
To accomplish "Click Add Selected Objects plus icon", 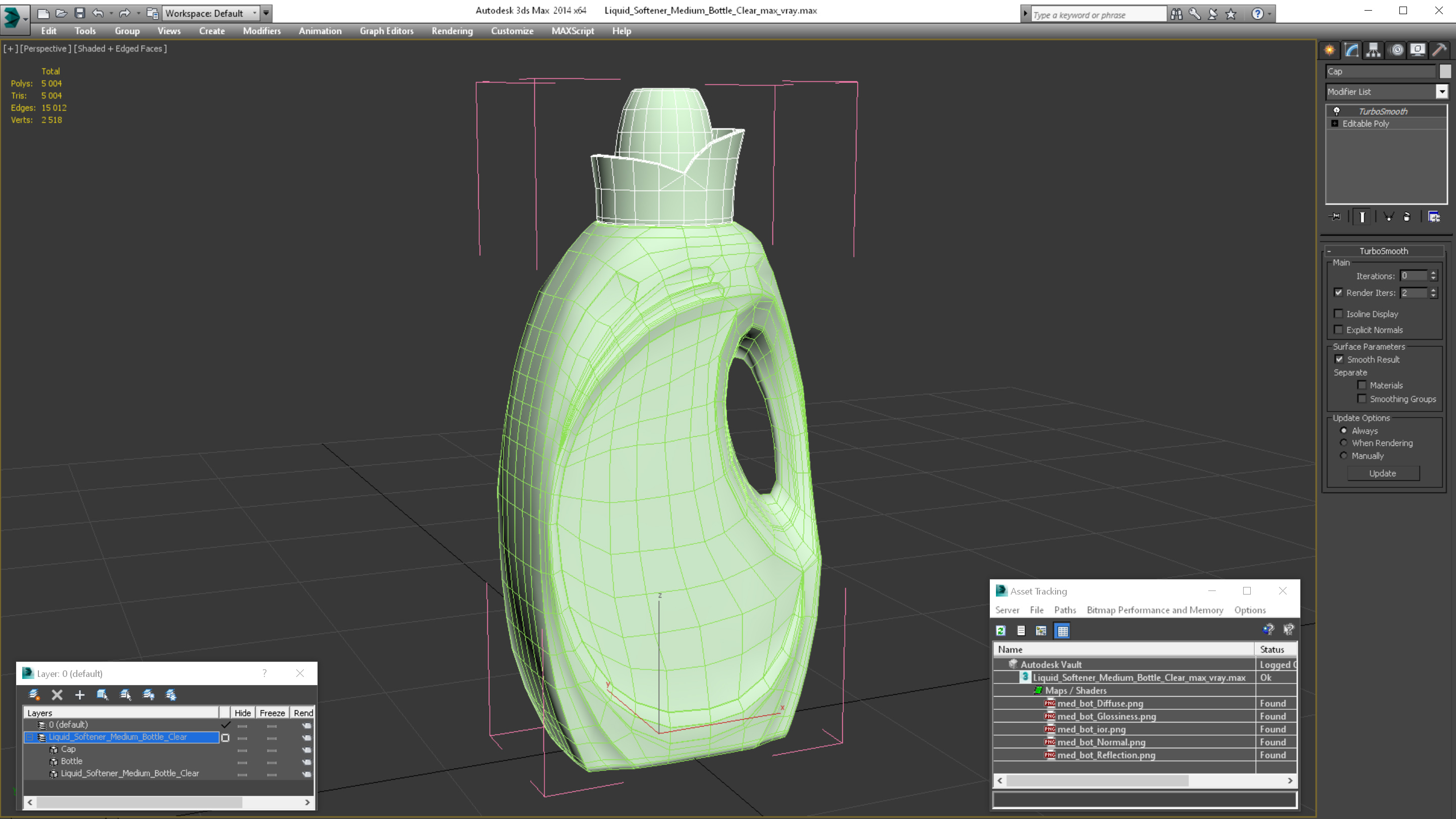I will (80, 695).
